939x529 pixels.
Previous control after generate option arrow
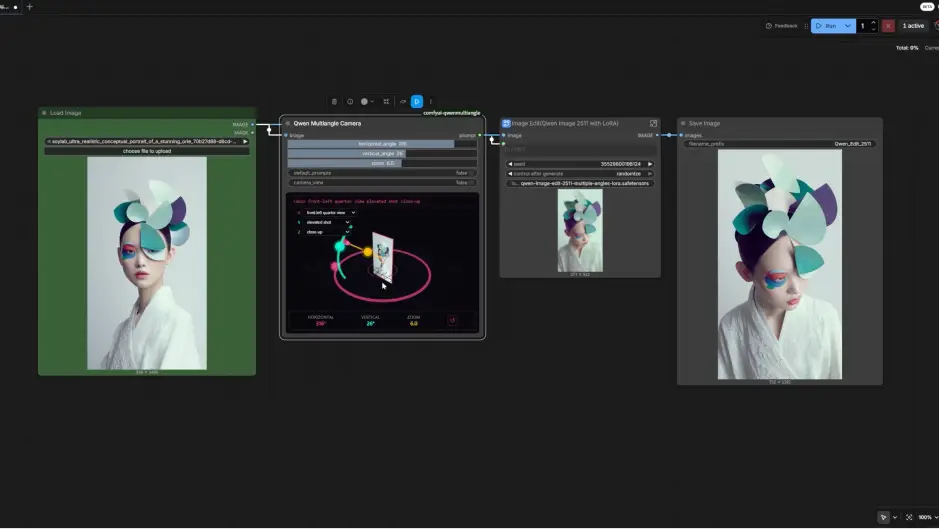(510, 174)
